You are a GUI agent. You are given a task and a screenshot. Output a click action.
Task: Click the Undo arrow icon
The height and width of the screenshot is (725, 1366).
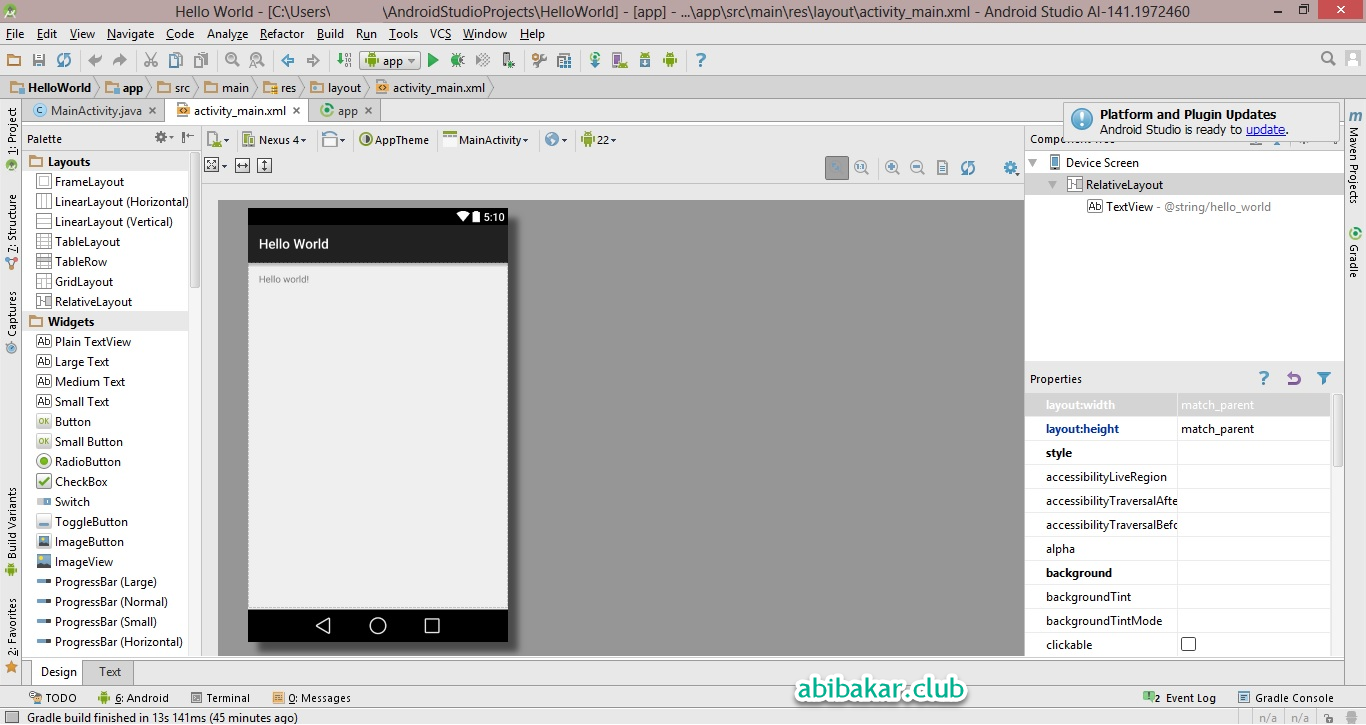click(x=95, y=61)
